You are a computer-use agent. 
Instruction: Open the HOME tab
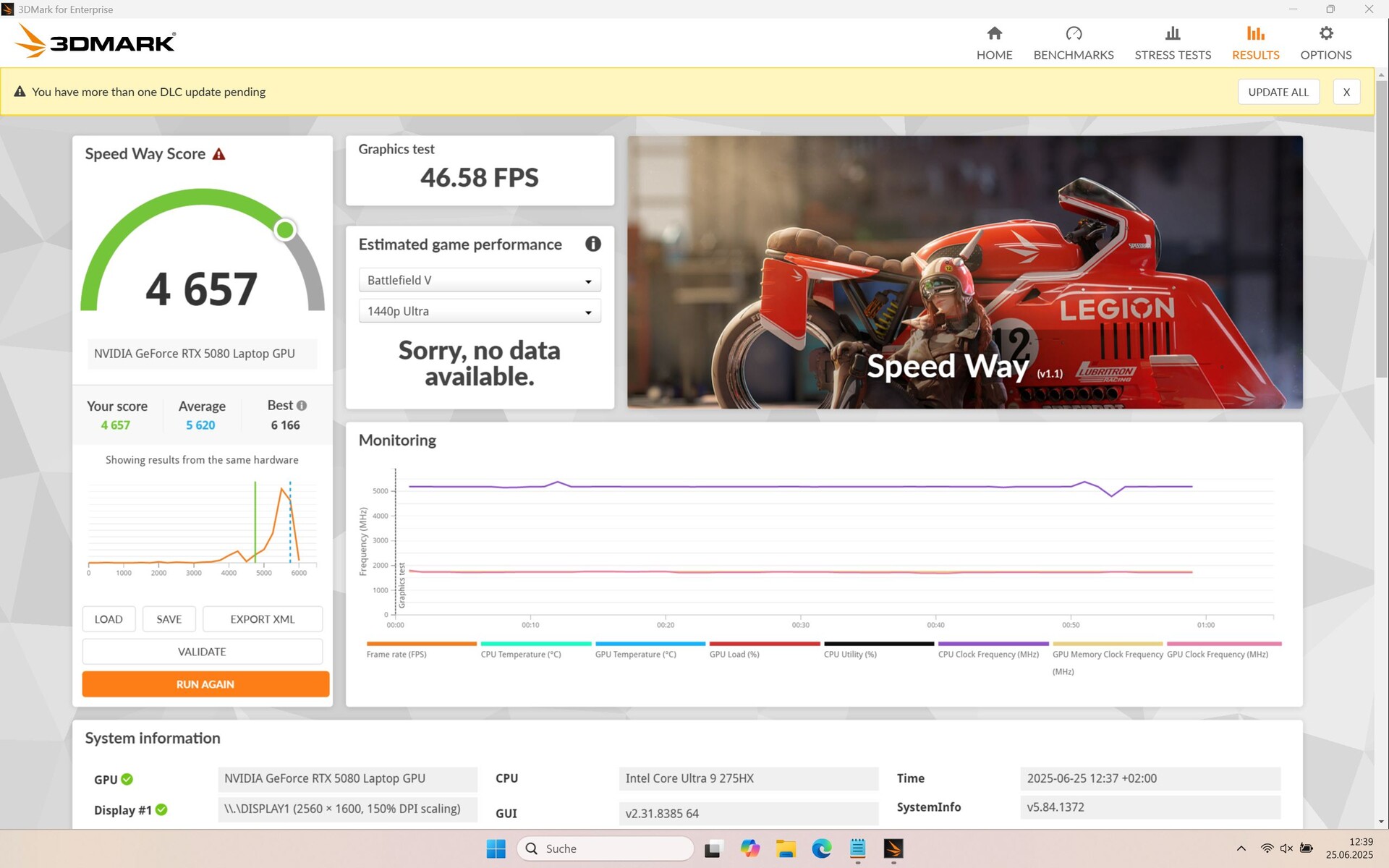[994, 43]
